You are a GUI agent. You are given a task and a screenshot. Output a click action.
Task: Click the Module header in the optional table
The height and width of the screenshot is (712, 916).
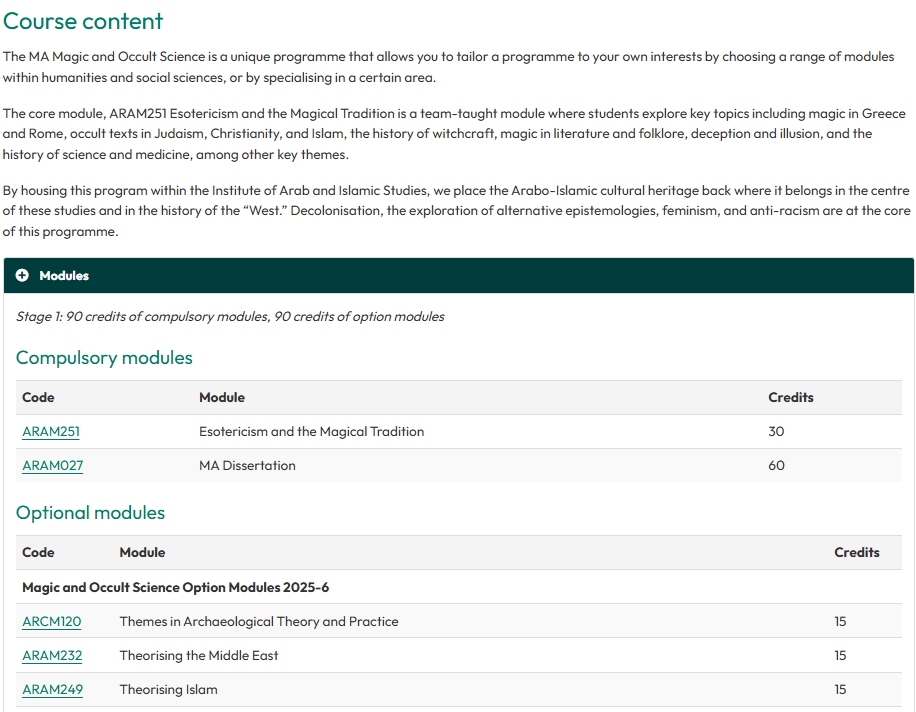pos(142,553)
